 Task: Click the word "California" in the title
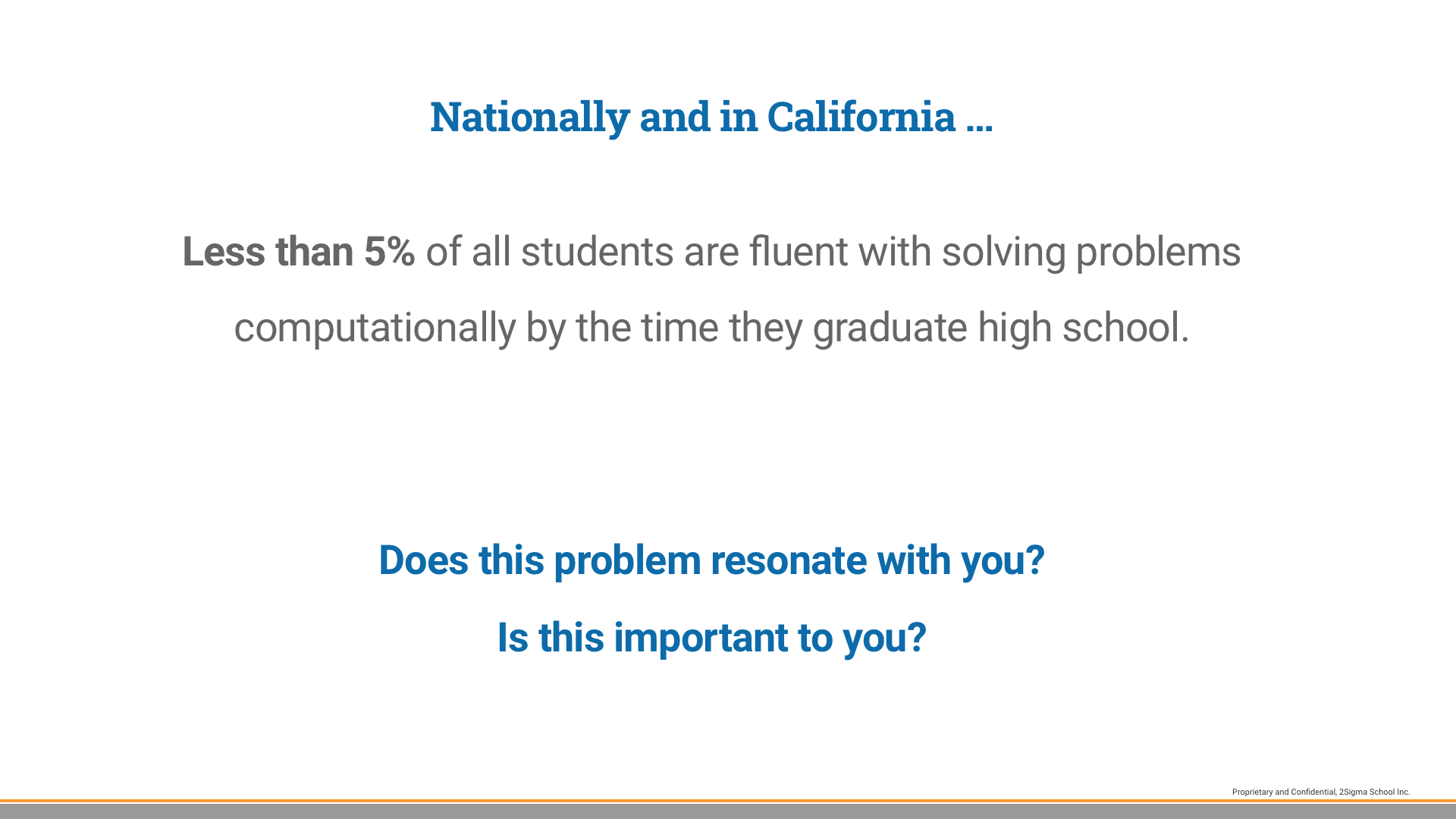click(x=861, y=117)
